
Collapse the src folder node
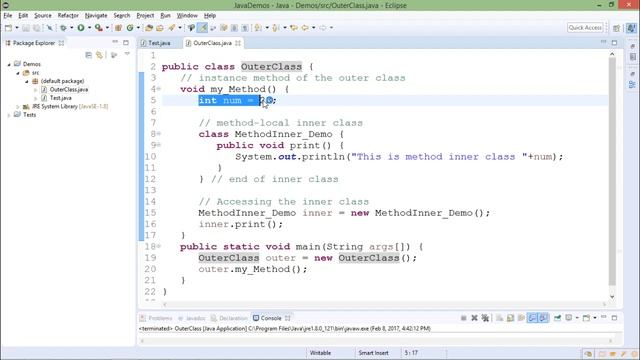coord(18,73)
